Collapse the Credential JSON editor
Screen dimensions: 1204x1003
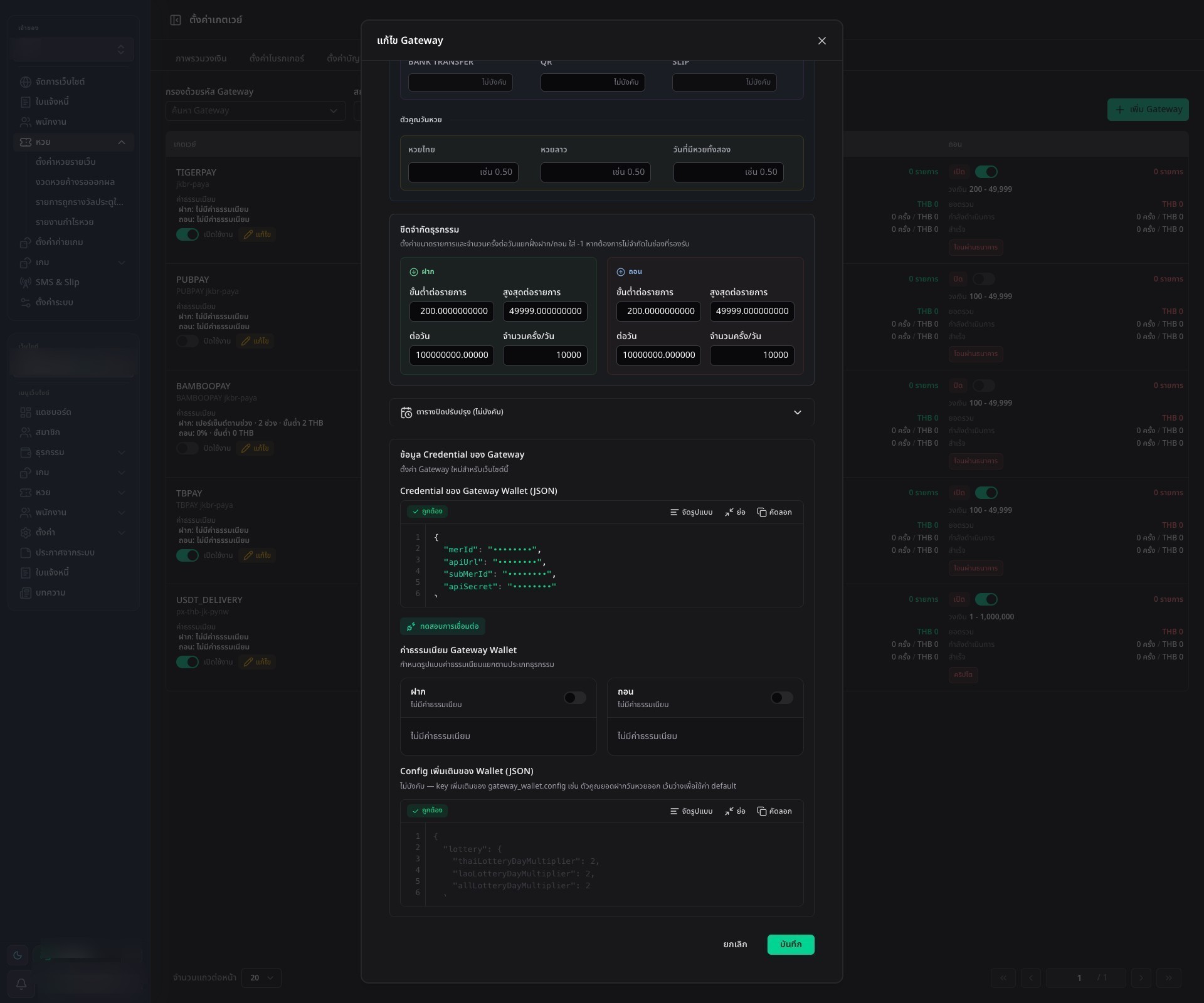tap(735, 512)
